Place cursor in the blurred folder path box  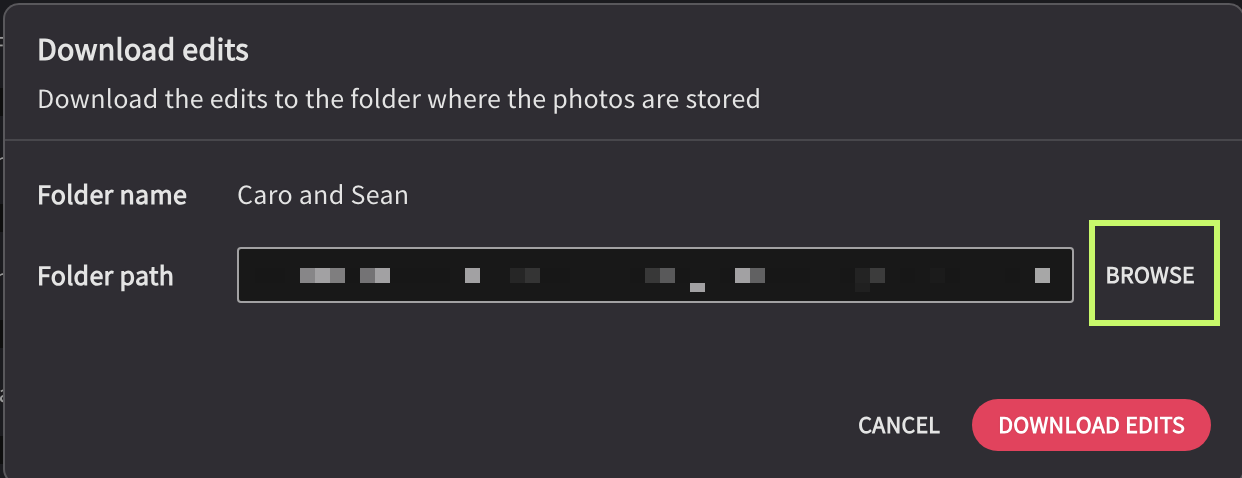click(655, 275)
